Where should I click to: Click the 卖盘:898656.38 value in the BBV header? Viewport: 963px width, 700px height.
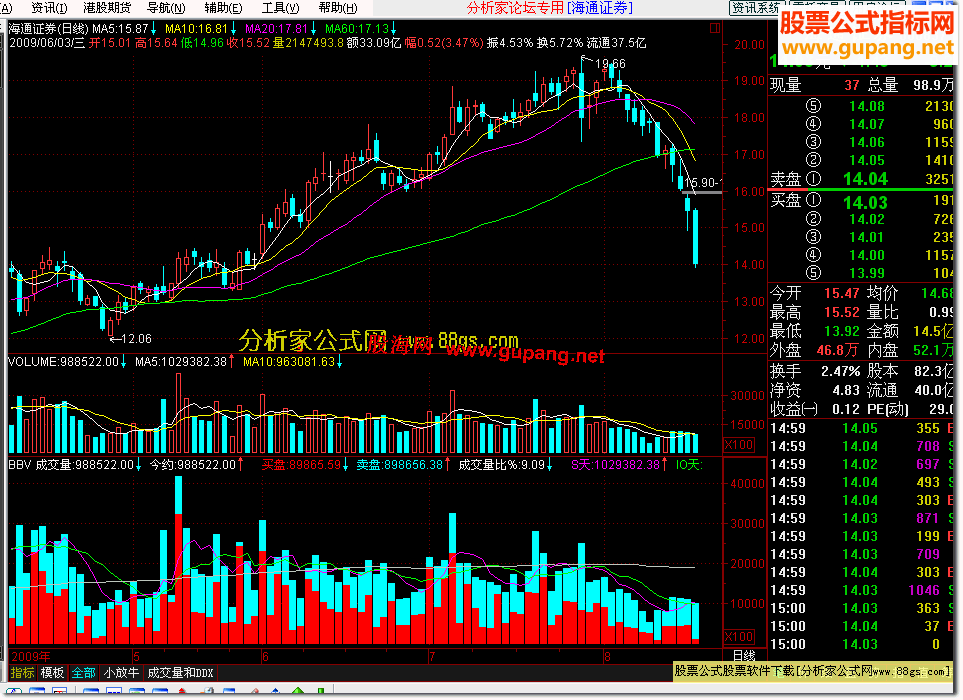point(400,465)
